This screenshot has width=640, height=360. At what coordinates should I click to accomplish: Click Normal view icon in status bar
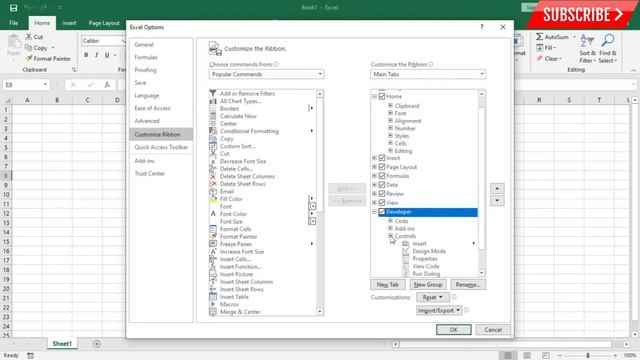(x=508, y=356)
